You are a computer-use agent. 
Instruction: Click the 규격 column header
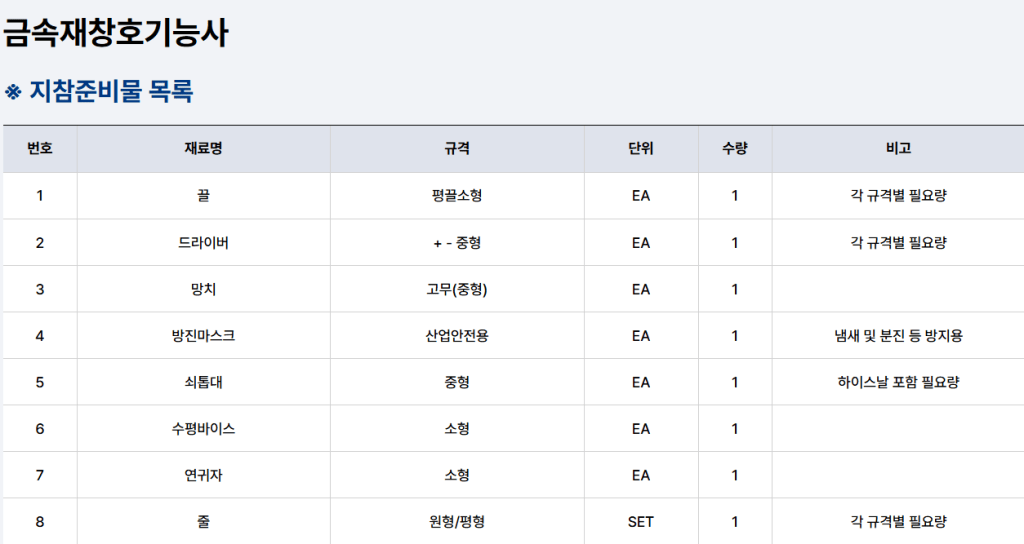tap(457, 148)
